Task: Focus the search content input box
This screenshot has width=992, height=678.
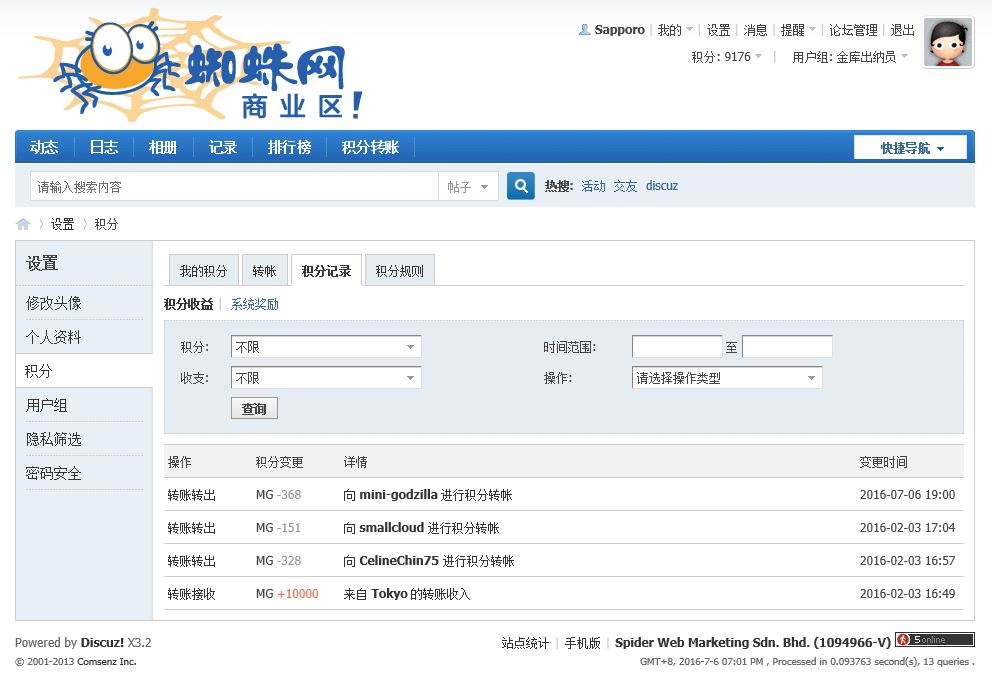Action: coord(234,187)
